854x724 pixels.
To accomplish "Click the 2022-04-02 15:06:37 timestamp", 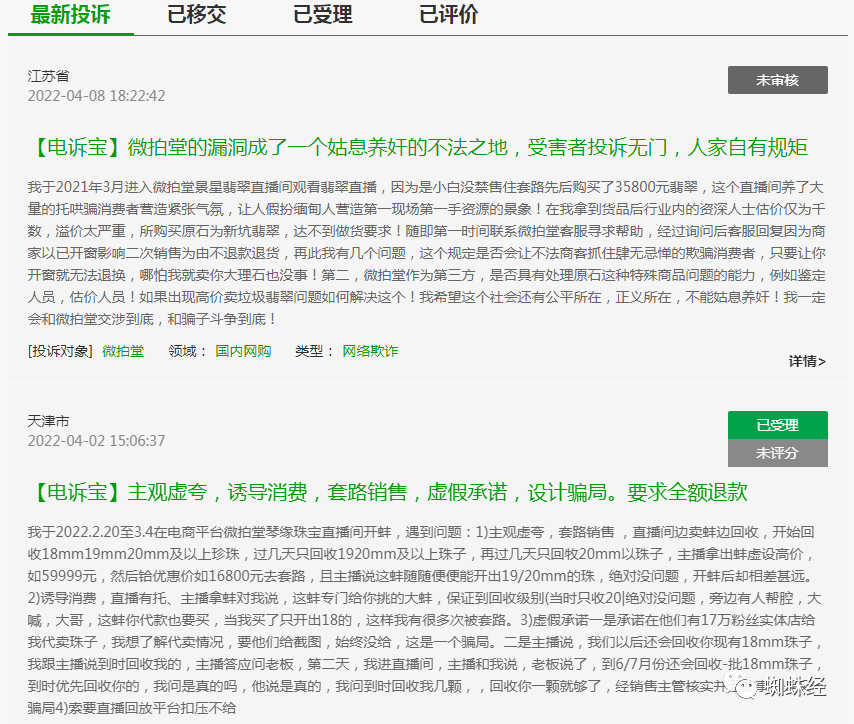I will pyautogui.click(x=96, y=441).
